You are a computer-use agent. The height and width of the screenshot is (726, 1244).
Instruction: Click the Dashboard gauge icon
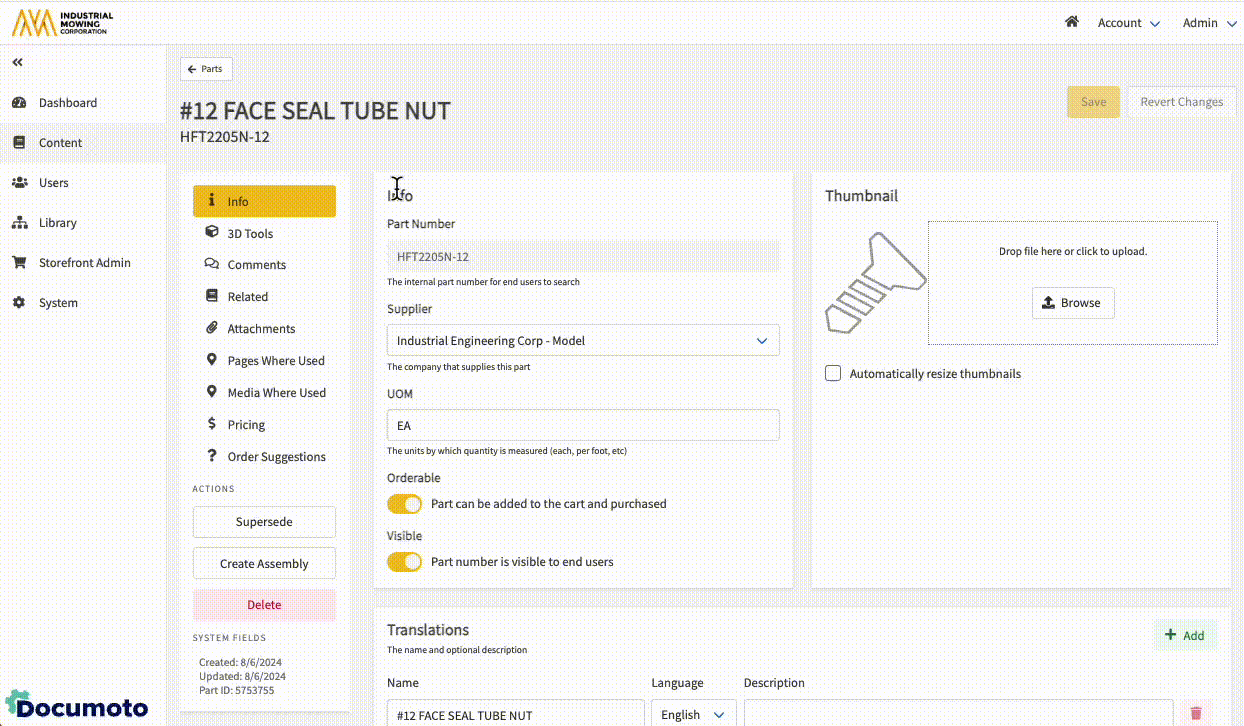(x=19, y=103)
